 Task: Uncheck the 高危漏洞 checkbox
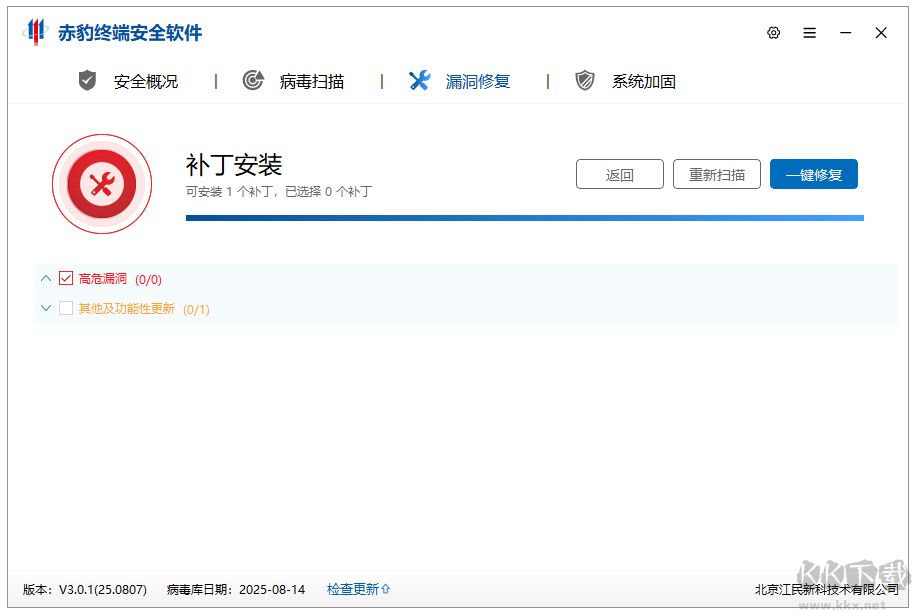(66, 280)
